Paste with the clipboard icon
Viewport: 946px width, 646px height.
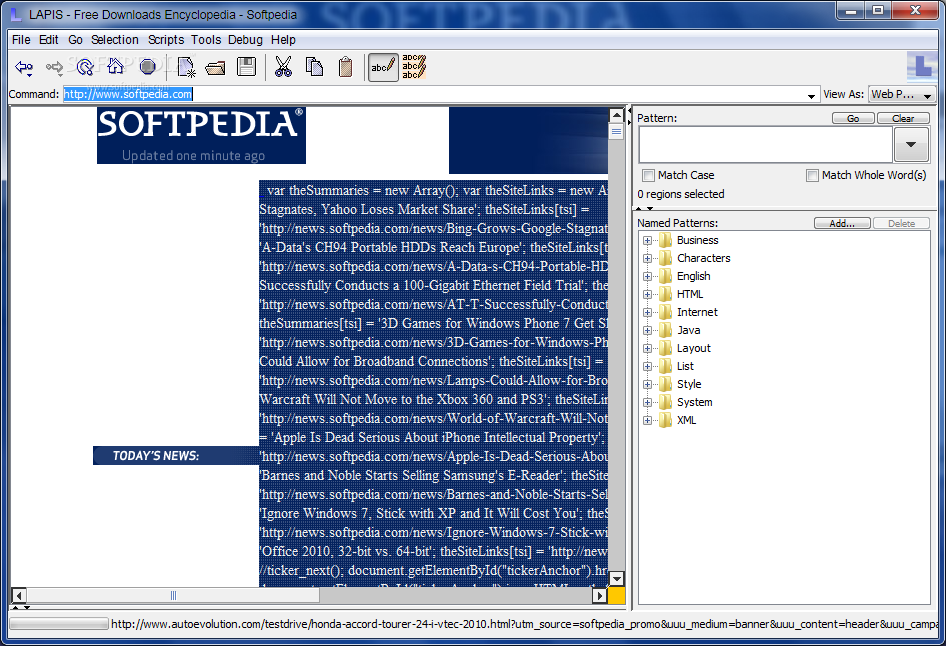click(346, 66)
